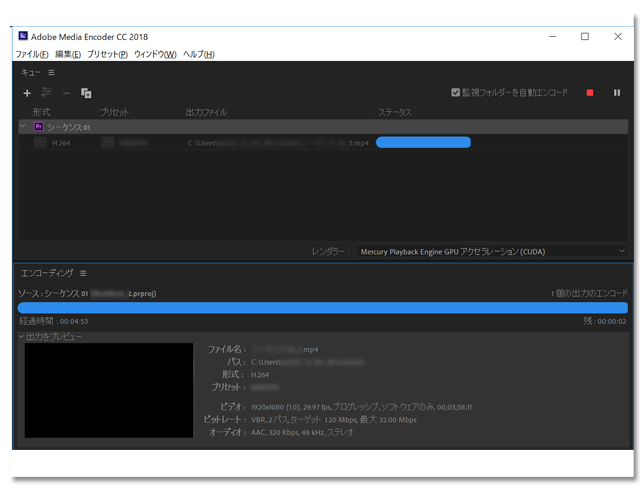Click the 残 00:00:02 remaining time readout

(x=605, y=321)
